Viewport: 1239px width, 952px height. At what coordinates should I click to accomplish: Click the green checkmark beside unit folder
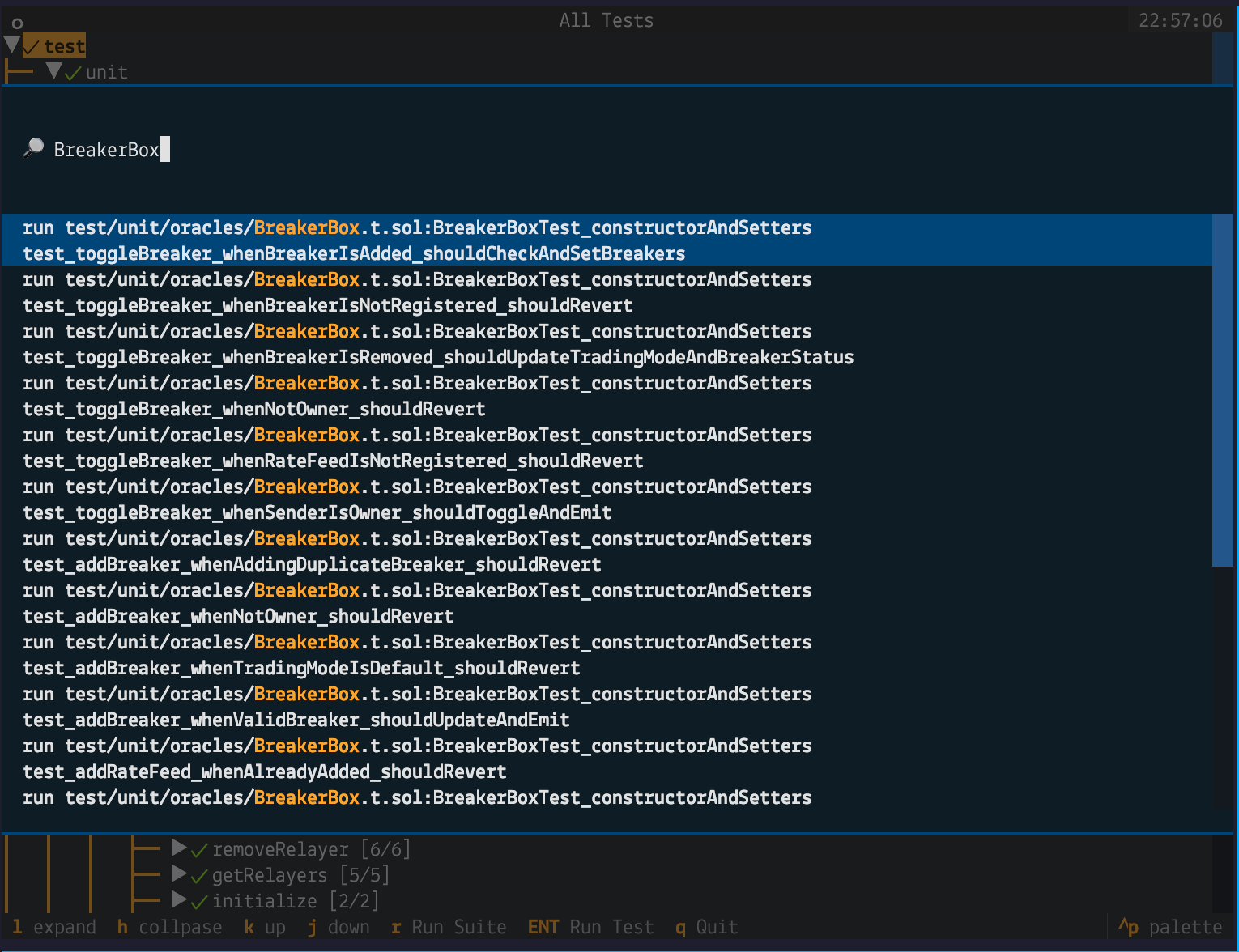[x=72, y=71]
